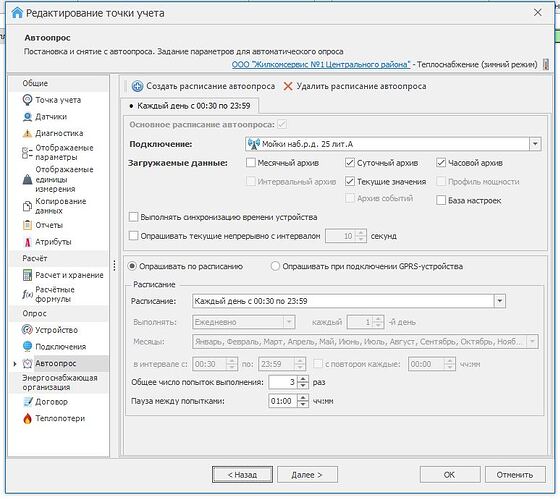Image resolution: width=560 pixels, height=500 pixels.
Task: Open the Выполнять Ежедневно dropdown
Action: [289, 322]
